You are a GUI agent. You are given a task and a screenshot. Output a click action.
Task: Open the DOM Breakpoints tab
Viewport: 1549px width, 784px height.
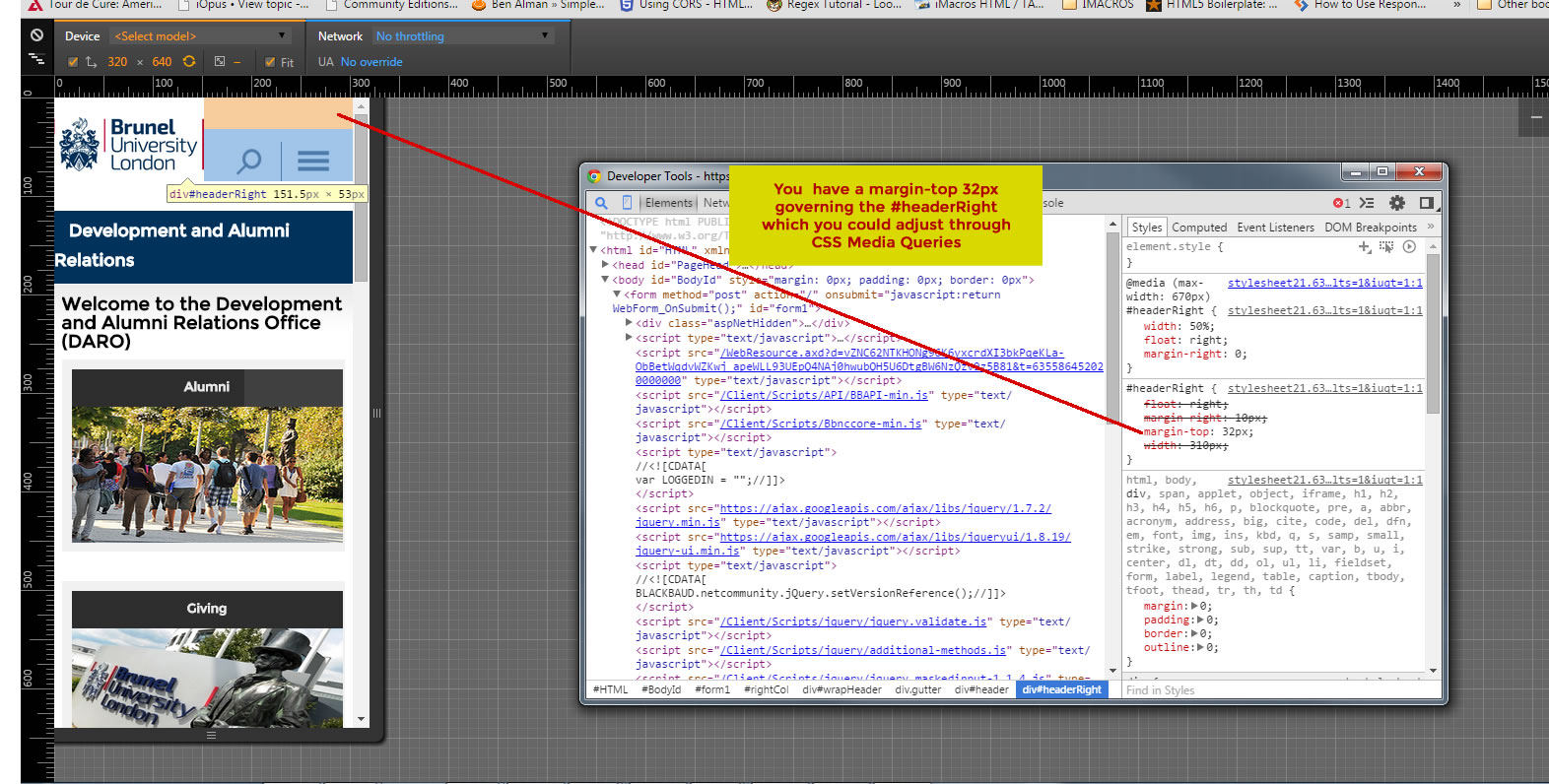point(1371,228)
